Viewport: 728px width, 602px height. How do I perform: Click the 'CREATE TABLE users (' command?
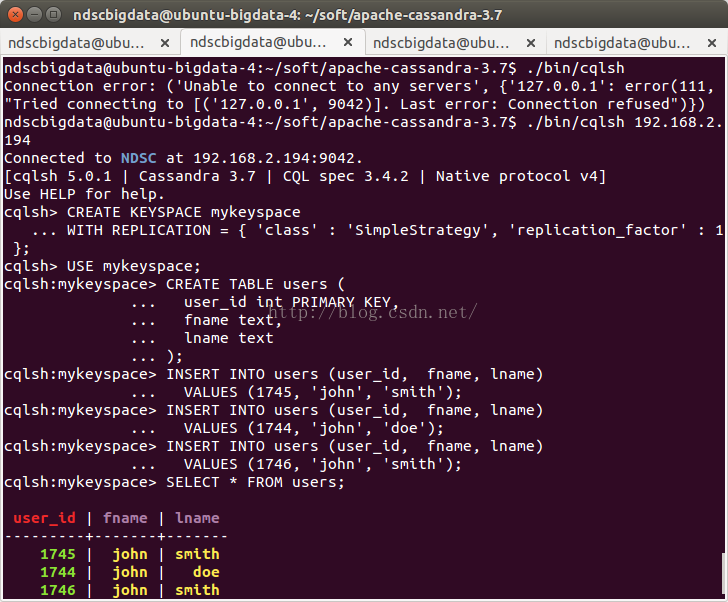(x=255, y=284)
